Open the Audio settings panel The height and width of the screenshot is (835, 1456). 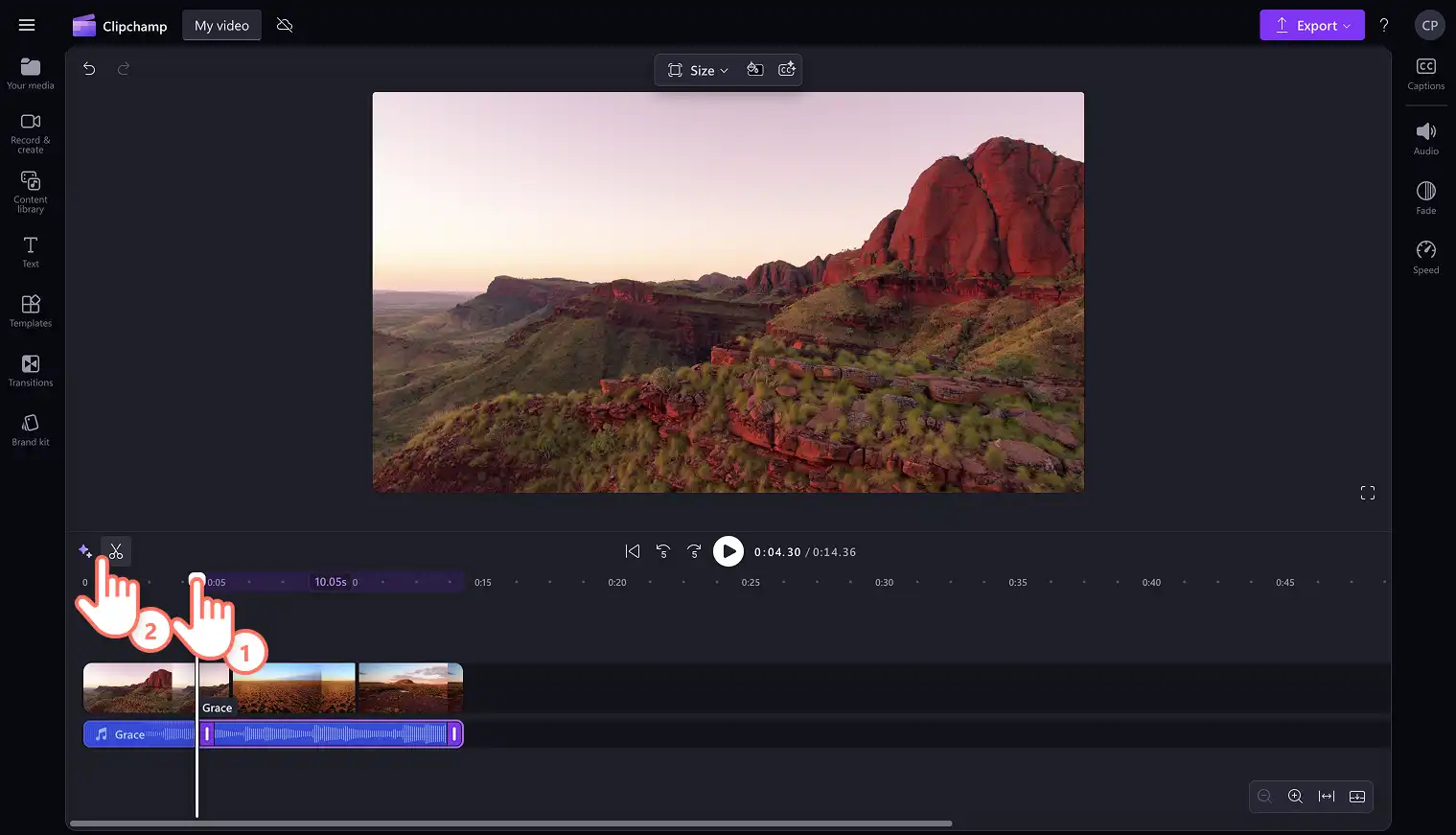coord(1425,139)
